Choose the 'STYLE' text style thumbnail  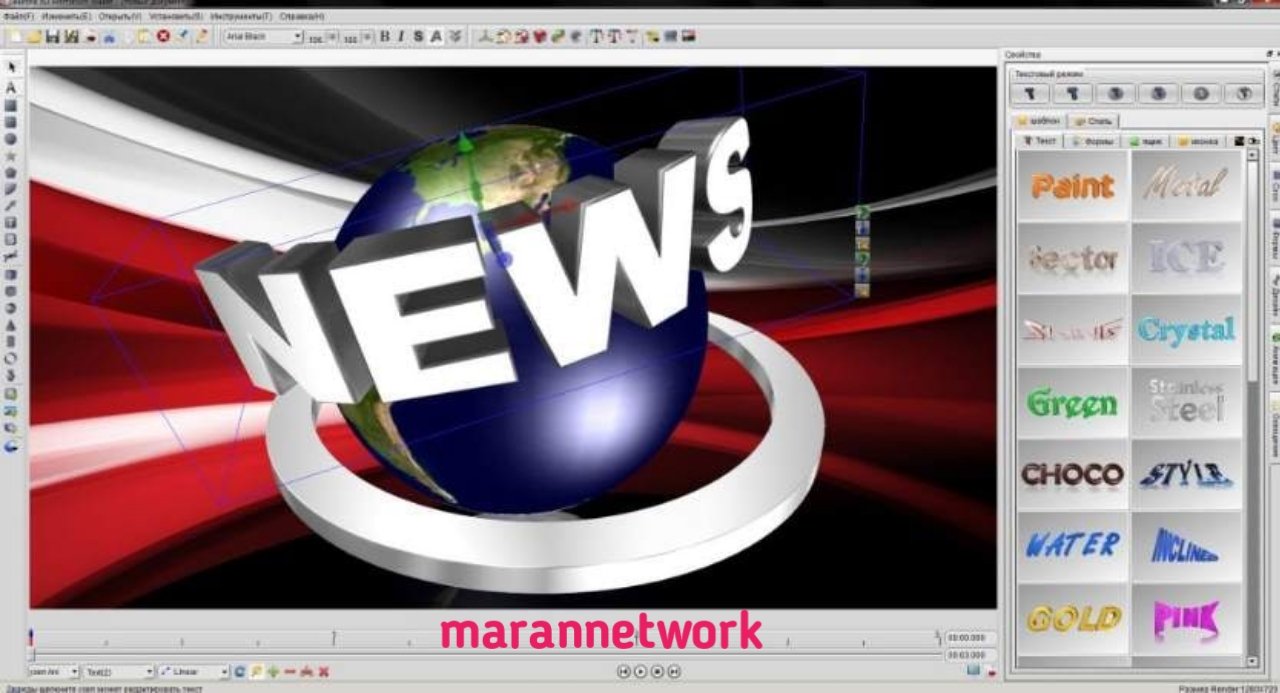[x=1186, y=473]
